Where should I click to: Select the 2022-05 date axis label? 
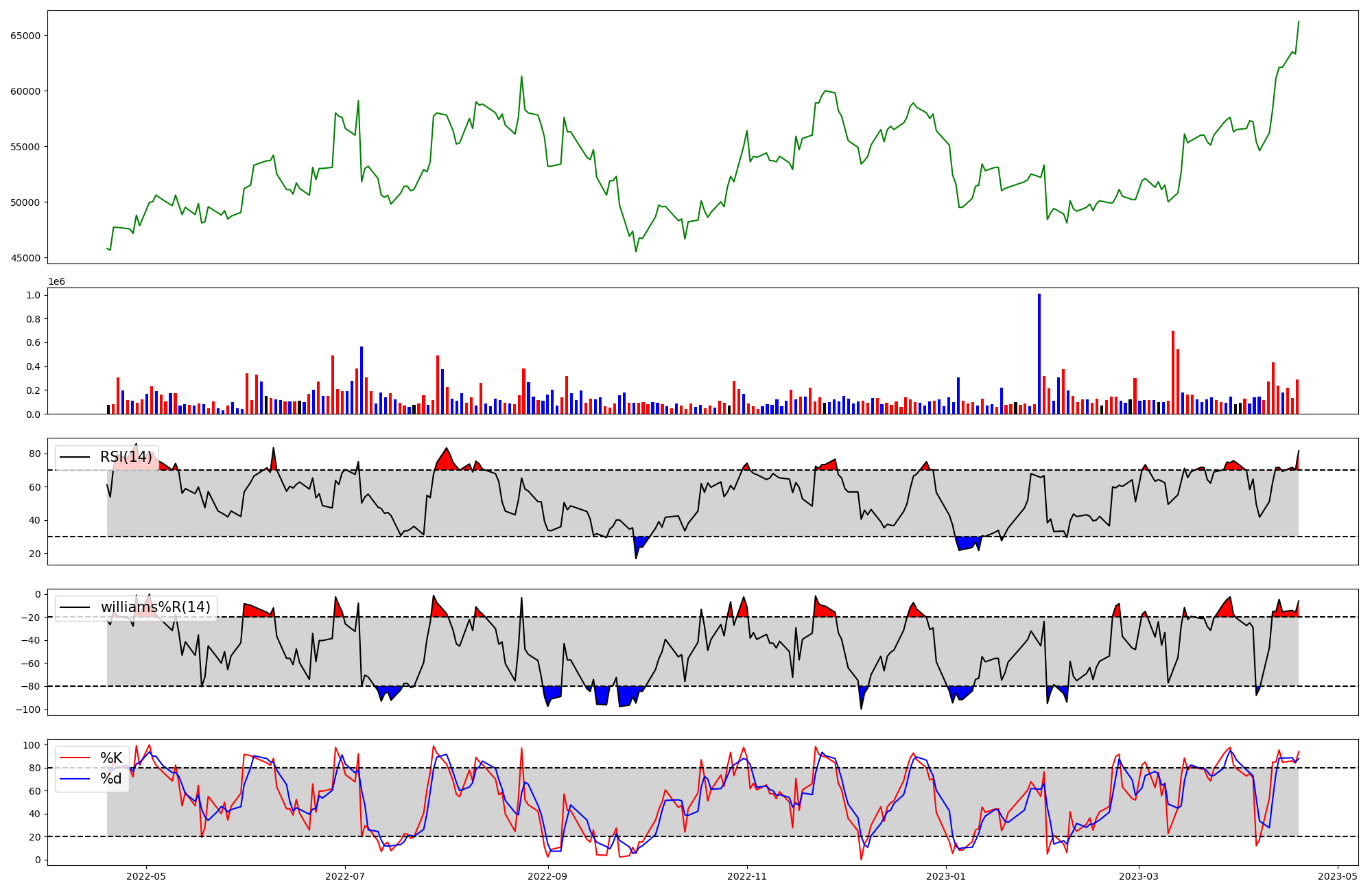click(x=146, y=876)
